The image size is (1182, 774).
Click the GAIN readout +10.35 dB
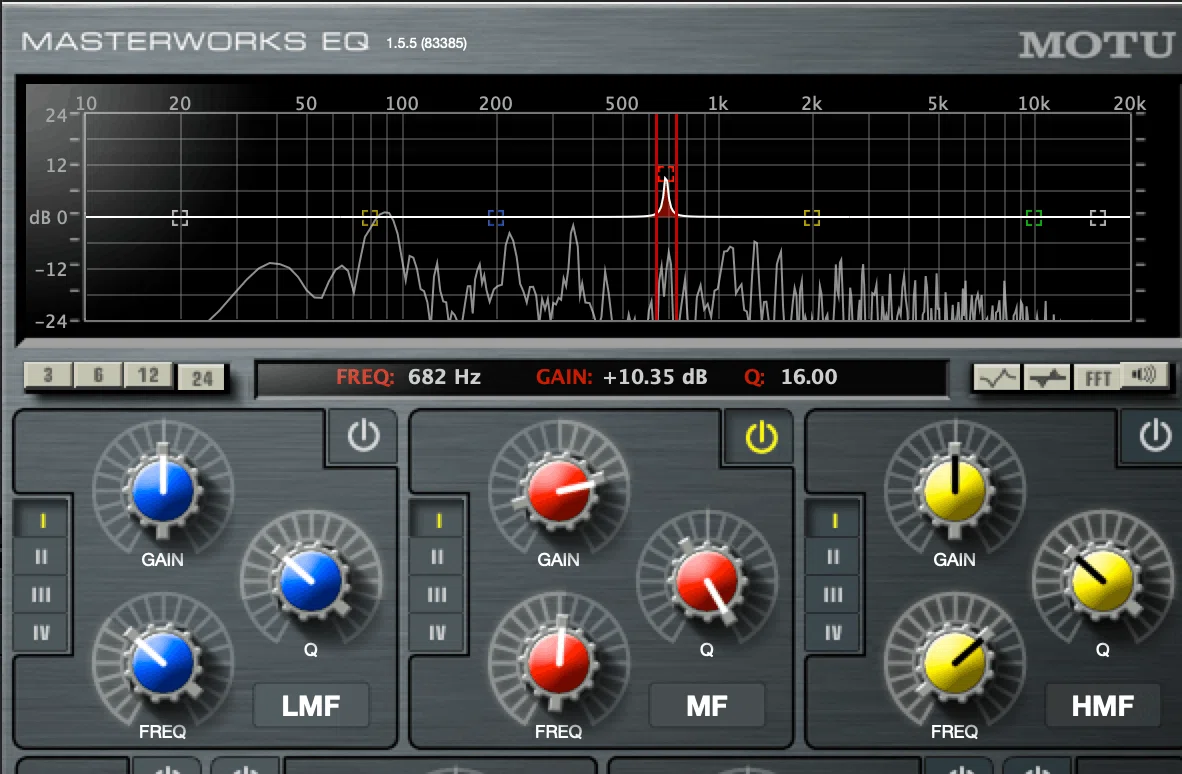click(654, 377)
